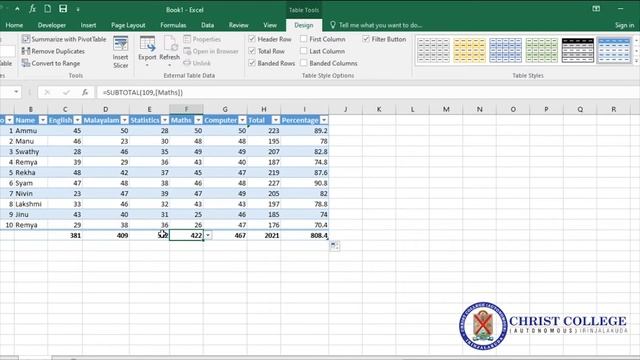
Task: Select cell with name Lakshmi
Action: (31, 204)
